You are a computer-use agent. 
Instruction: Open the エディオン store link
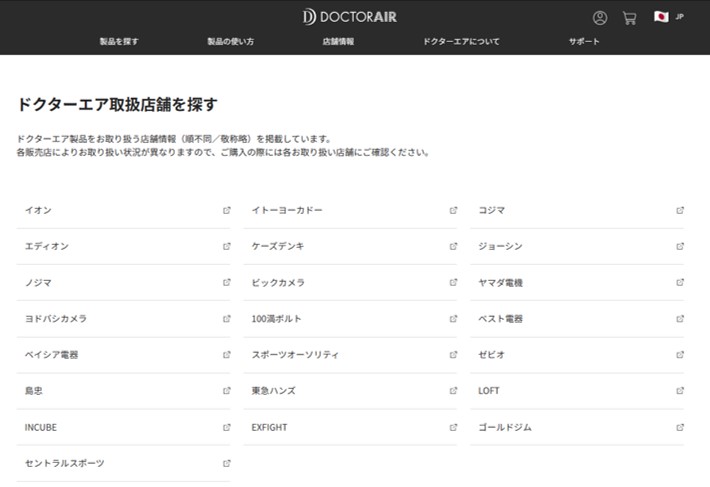(x=124, y=247)
